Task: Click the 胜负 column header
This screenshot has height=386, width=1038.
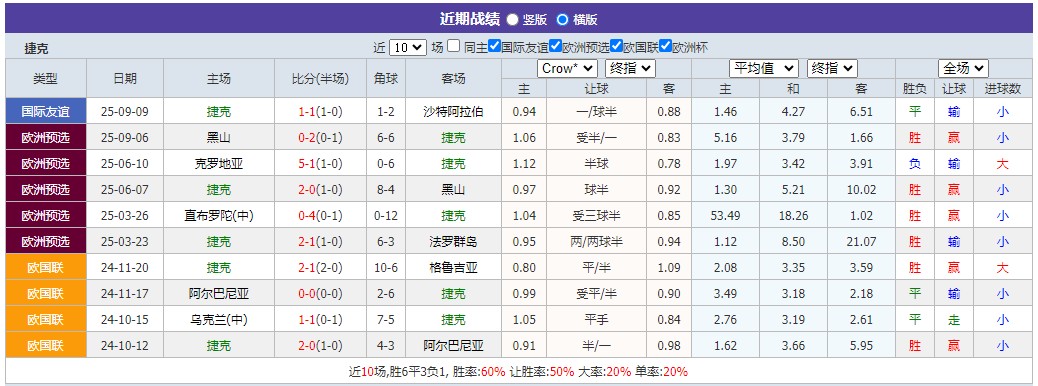Action: coord(915,89)
